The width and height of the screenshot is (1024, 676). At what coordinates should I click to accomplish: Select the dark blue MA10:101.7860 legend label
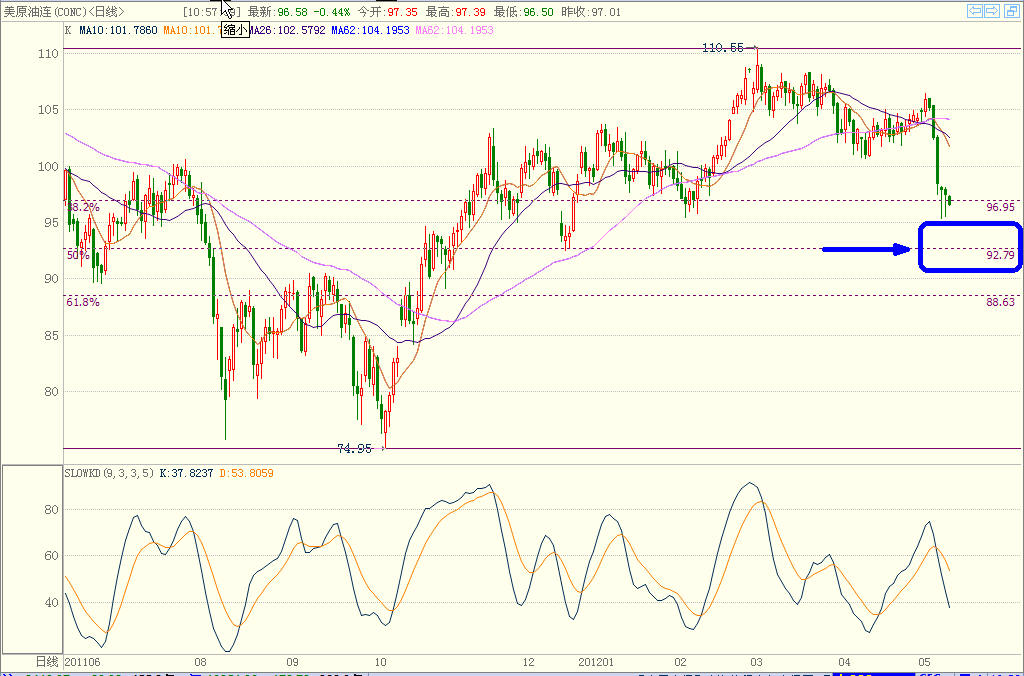118,30
